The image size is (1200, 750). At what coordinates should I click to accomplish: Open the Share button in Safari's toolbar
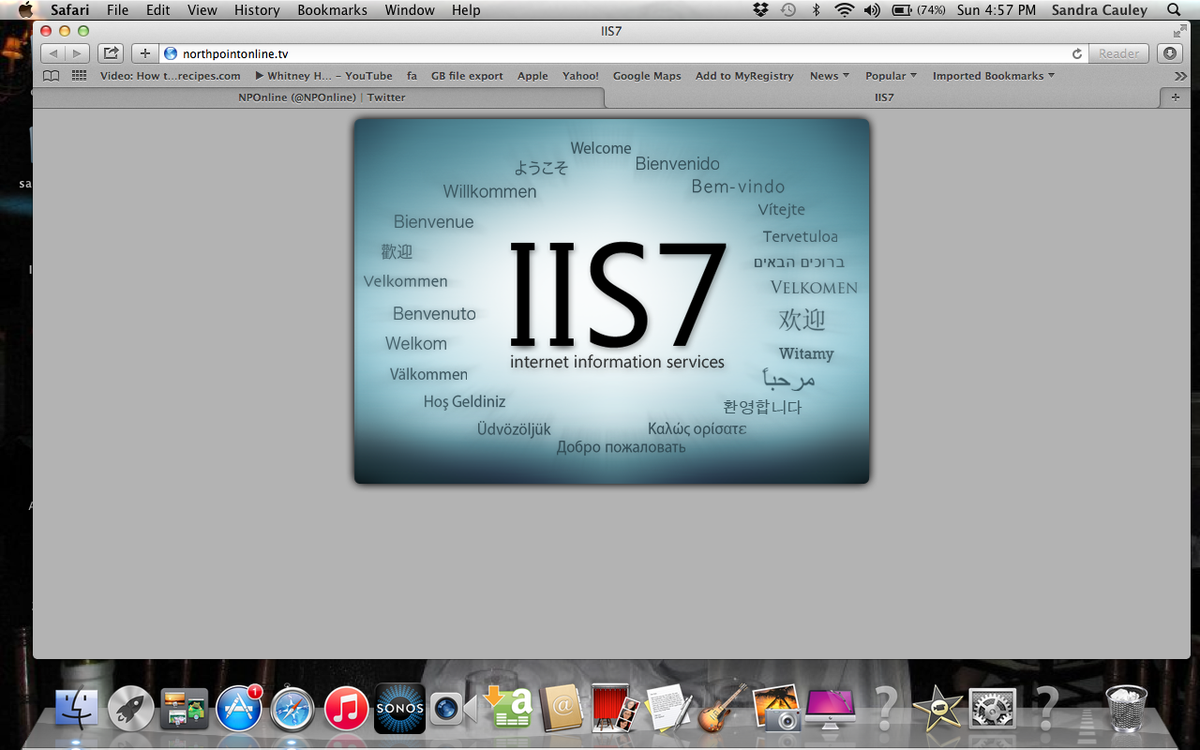[110, 53]
